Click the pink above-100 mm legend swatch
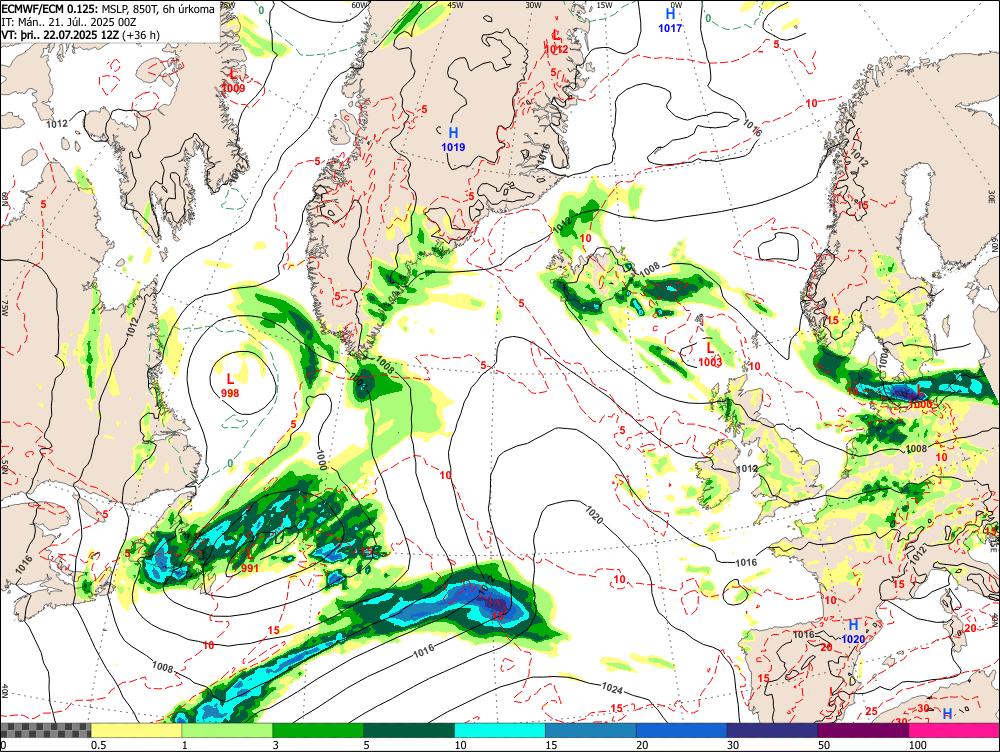This screenshot has width=1000, height=752. coord(954,730)
